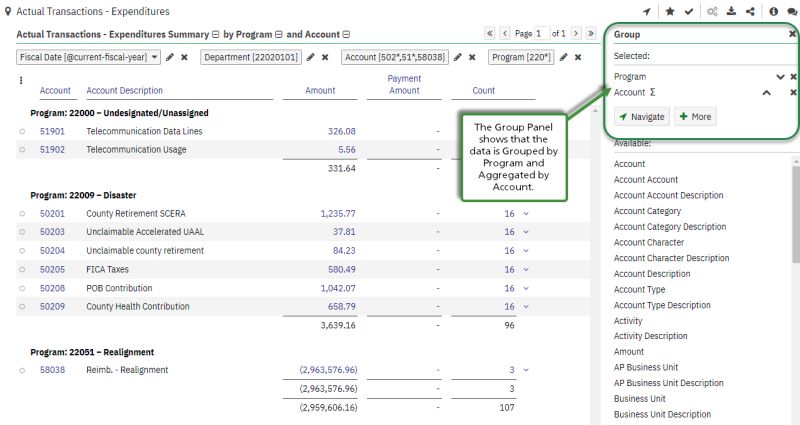This screenshot has width=800, height=425.
Task: Click the Available list scrollbar
Action: (796, 214)
